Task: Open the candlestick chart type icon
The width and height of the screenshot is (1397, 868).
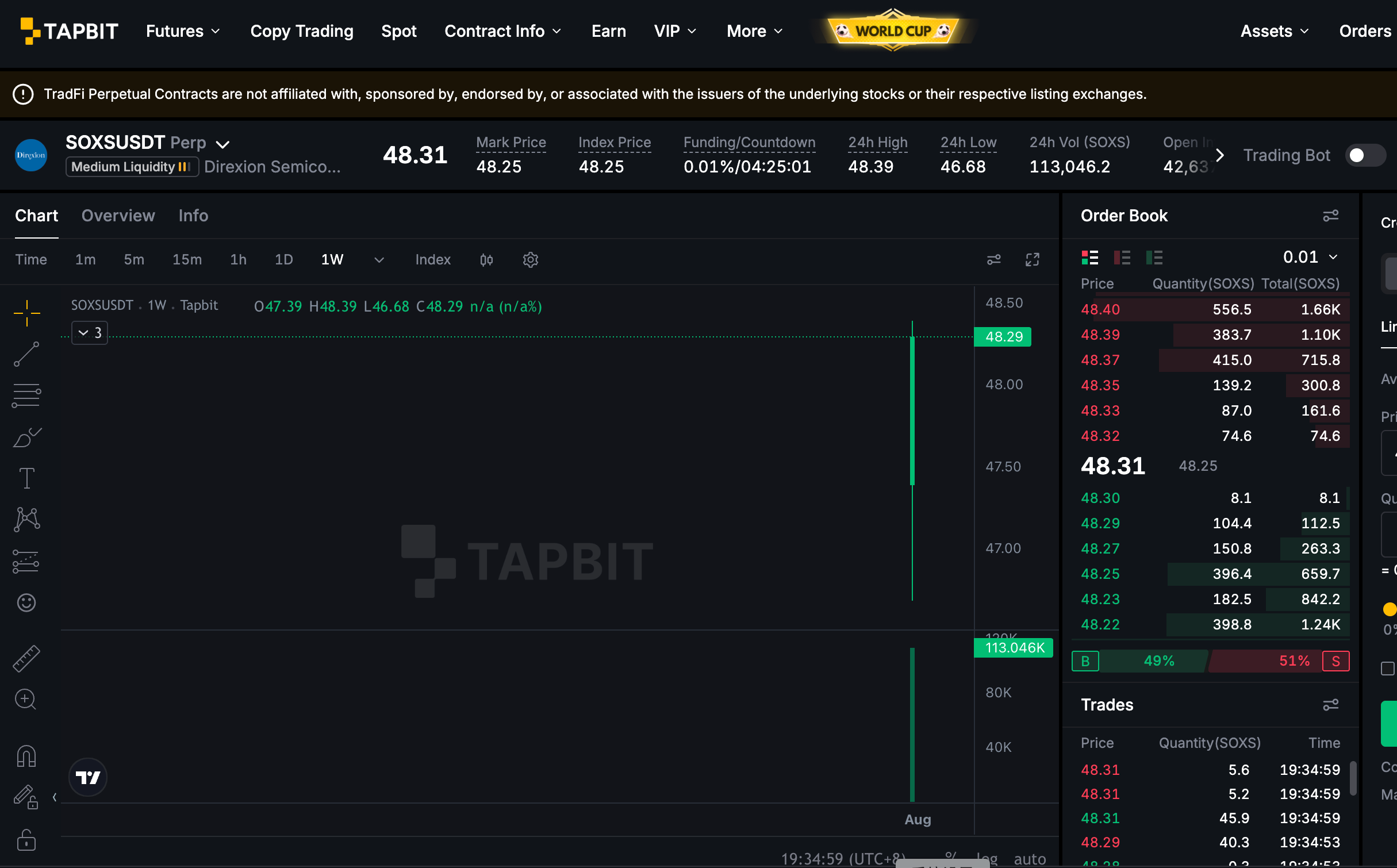Action: click(486, 260)
